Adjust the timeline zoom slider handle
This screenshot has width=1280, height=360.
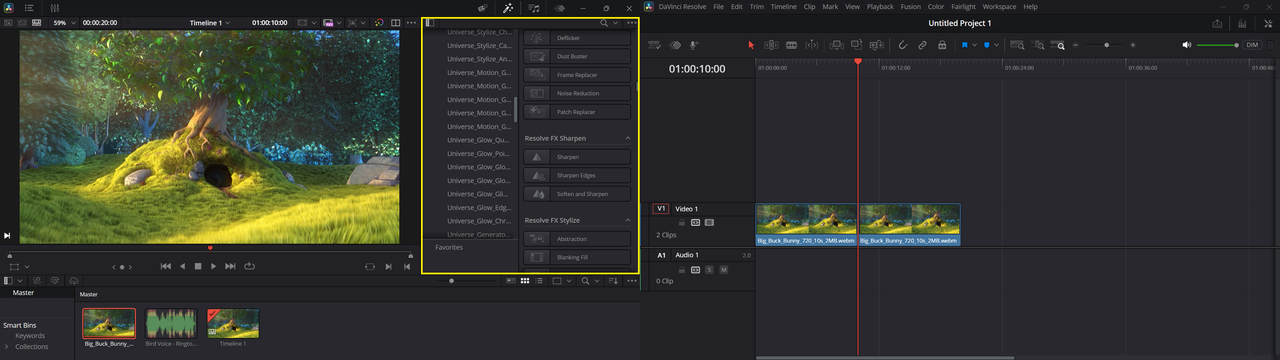(1106, 45)
